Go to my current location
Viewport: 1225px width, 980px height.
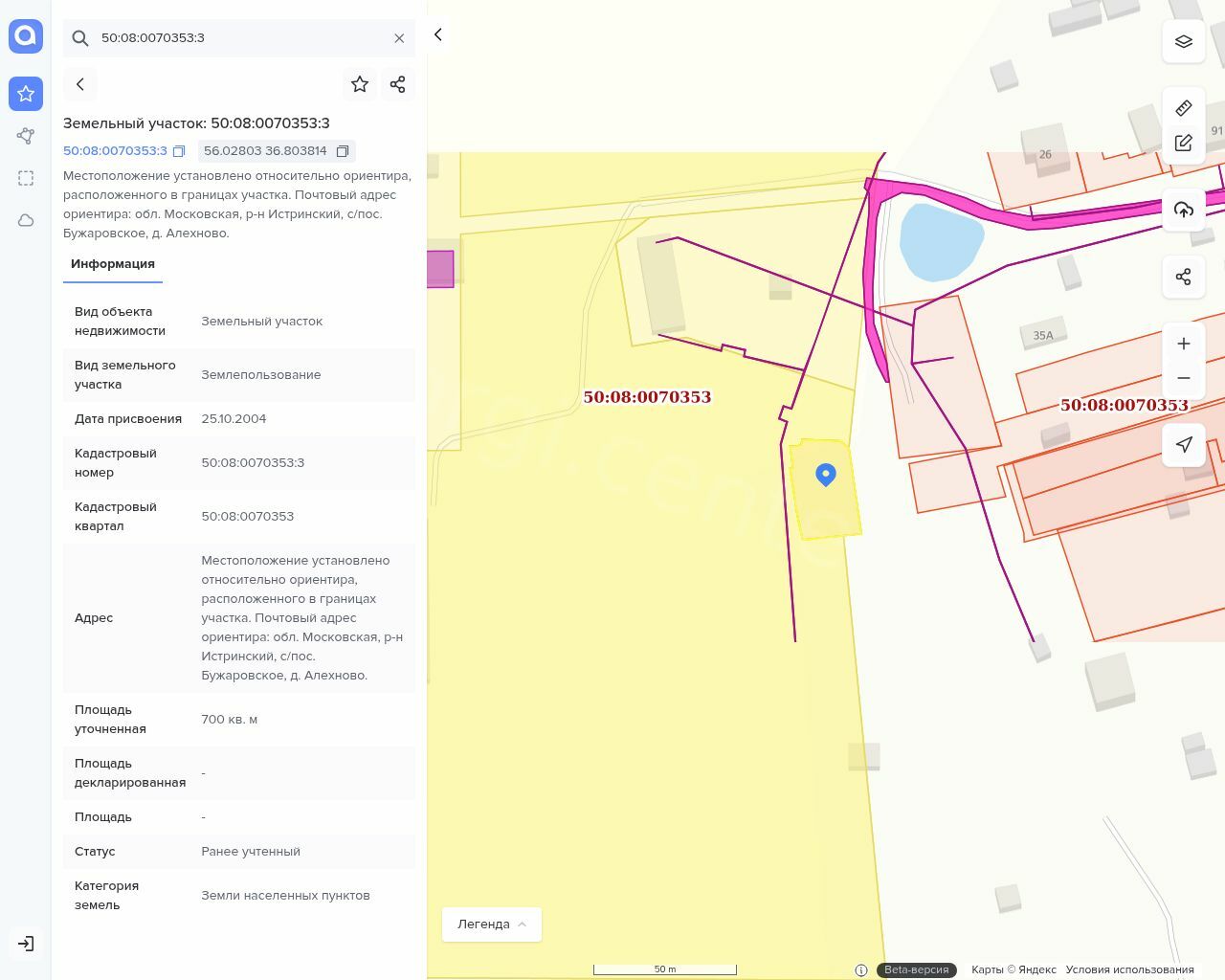1184,445
